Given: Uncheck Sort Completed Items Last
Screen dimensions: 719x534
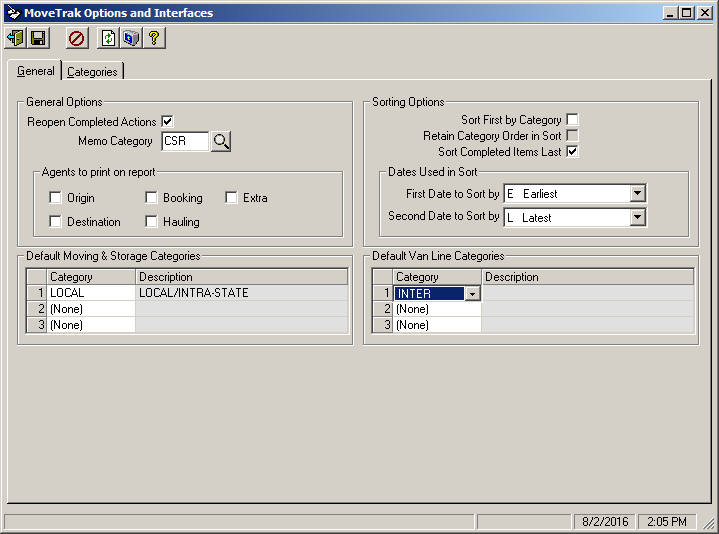Looking at the screenshot, I should 572,152.
